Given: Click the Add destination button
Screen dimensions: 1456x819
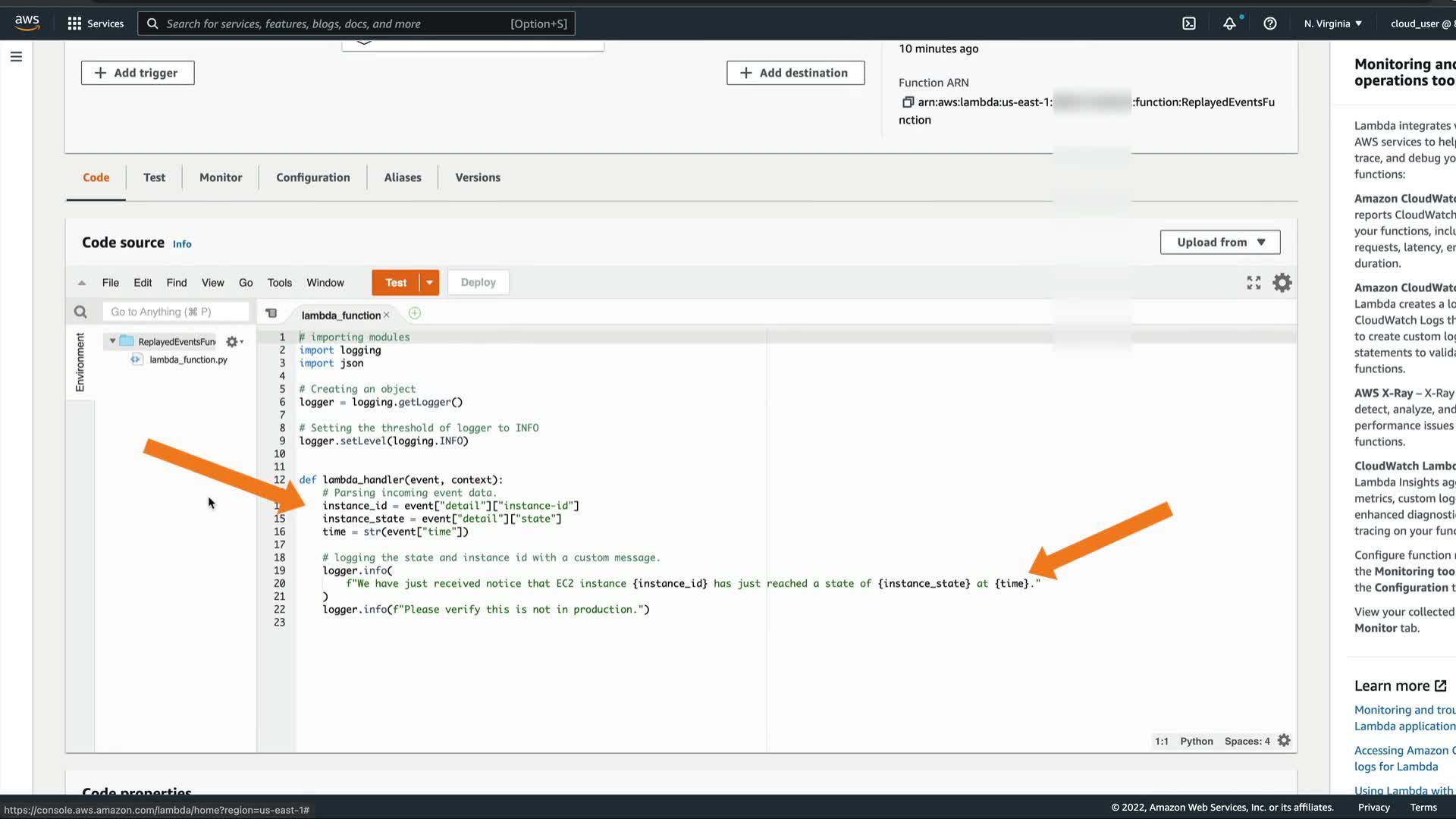Looking at the screenshot, I should click(795, 73).
